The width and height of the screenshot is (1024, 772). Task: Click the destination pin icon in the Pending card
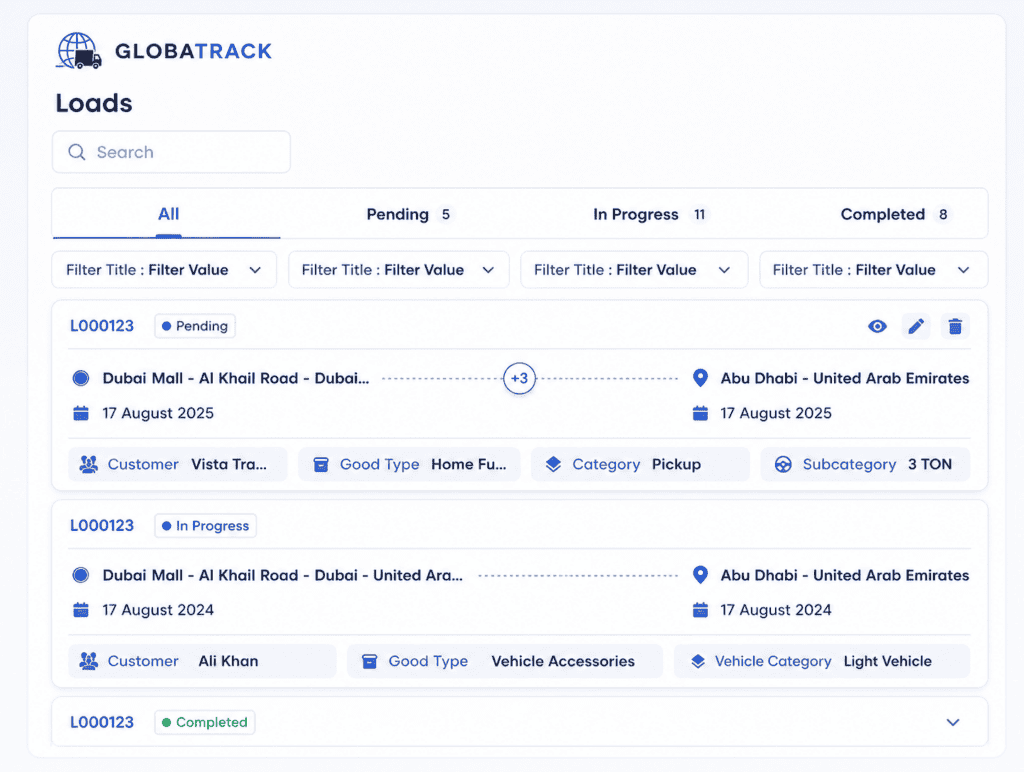pyautogui.click(x=700, y=378)
